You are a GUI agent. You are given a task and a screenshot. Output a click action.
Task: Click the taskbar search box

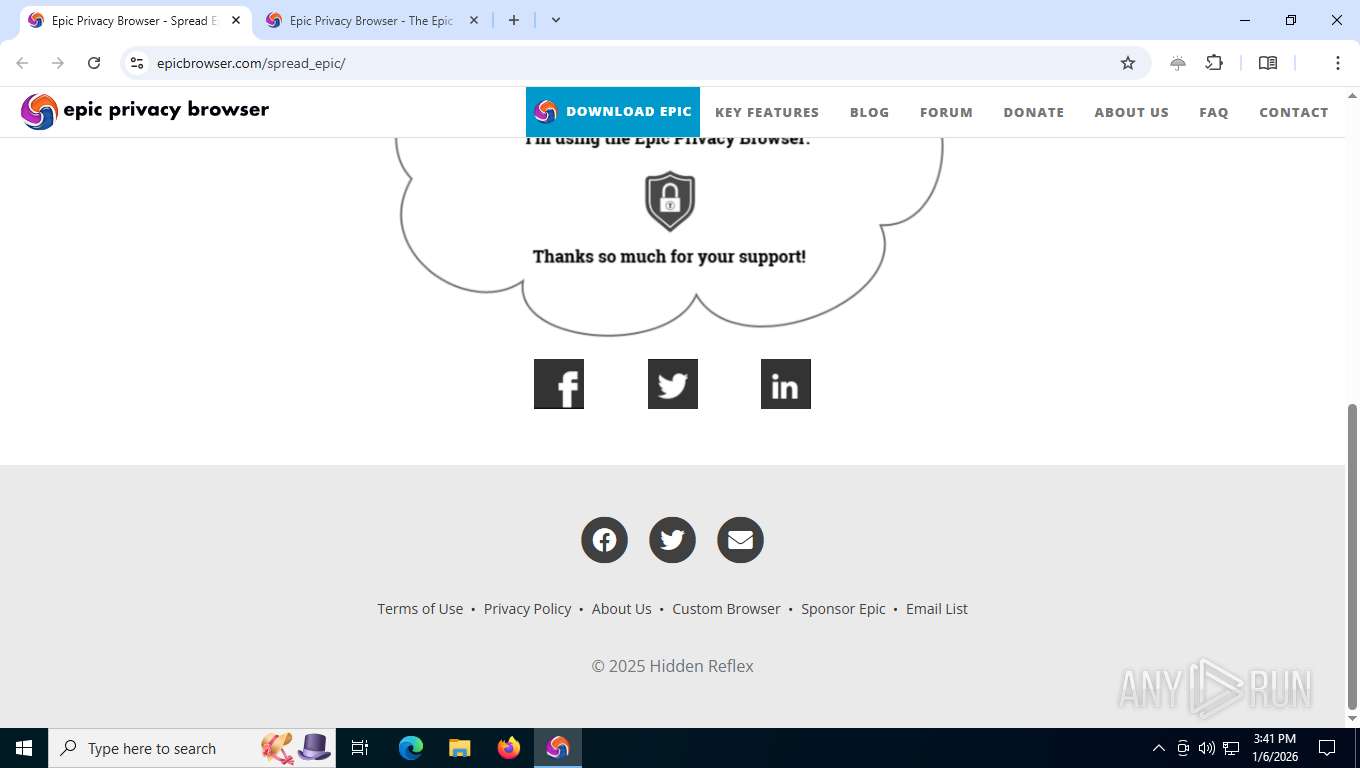(x=192, y=748)
